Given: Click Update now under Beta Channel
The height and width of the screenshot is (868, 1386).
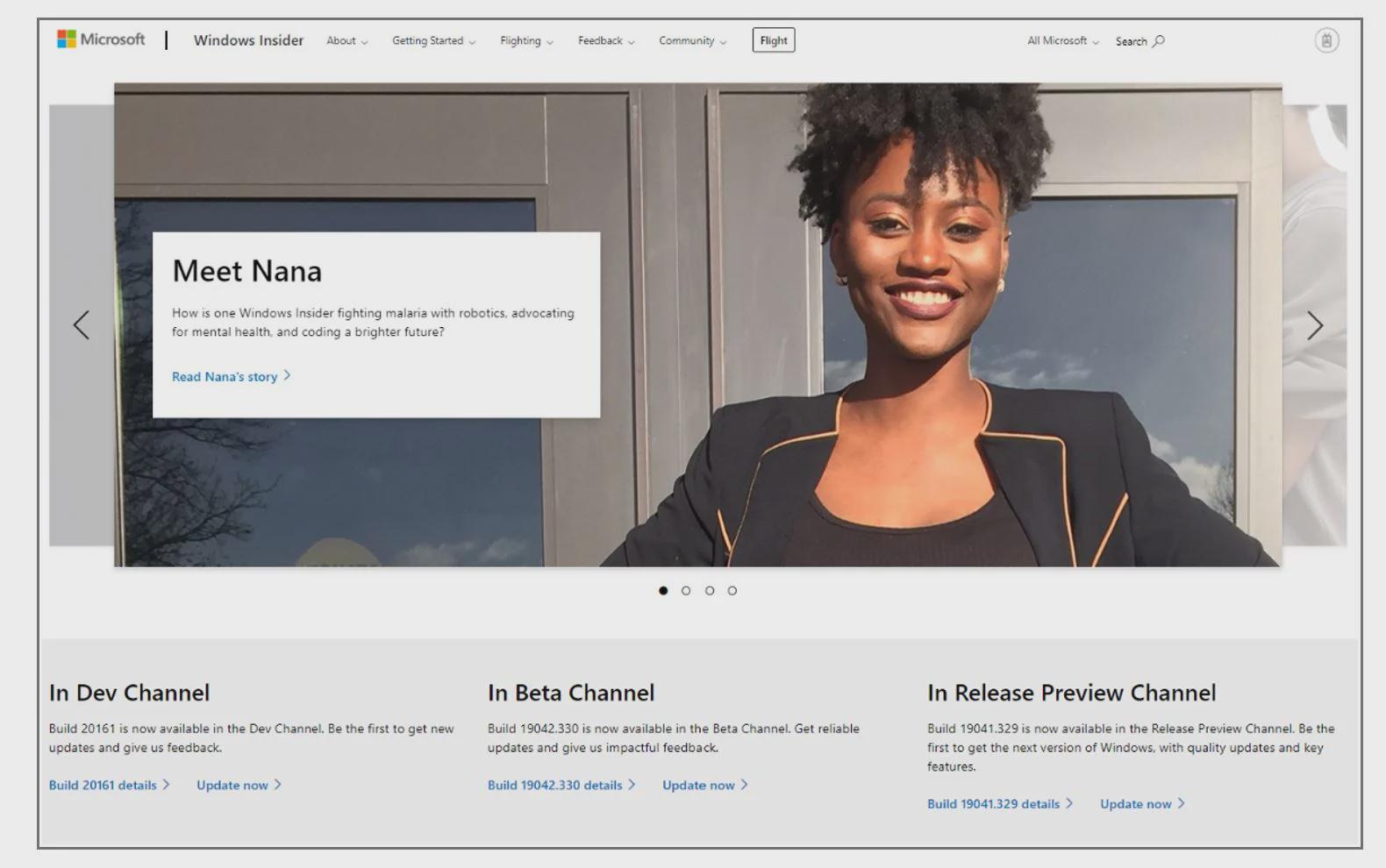Looking at the screenshot, I should coord(705,785).
